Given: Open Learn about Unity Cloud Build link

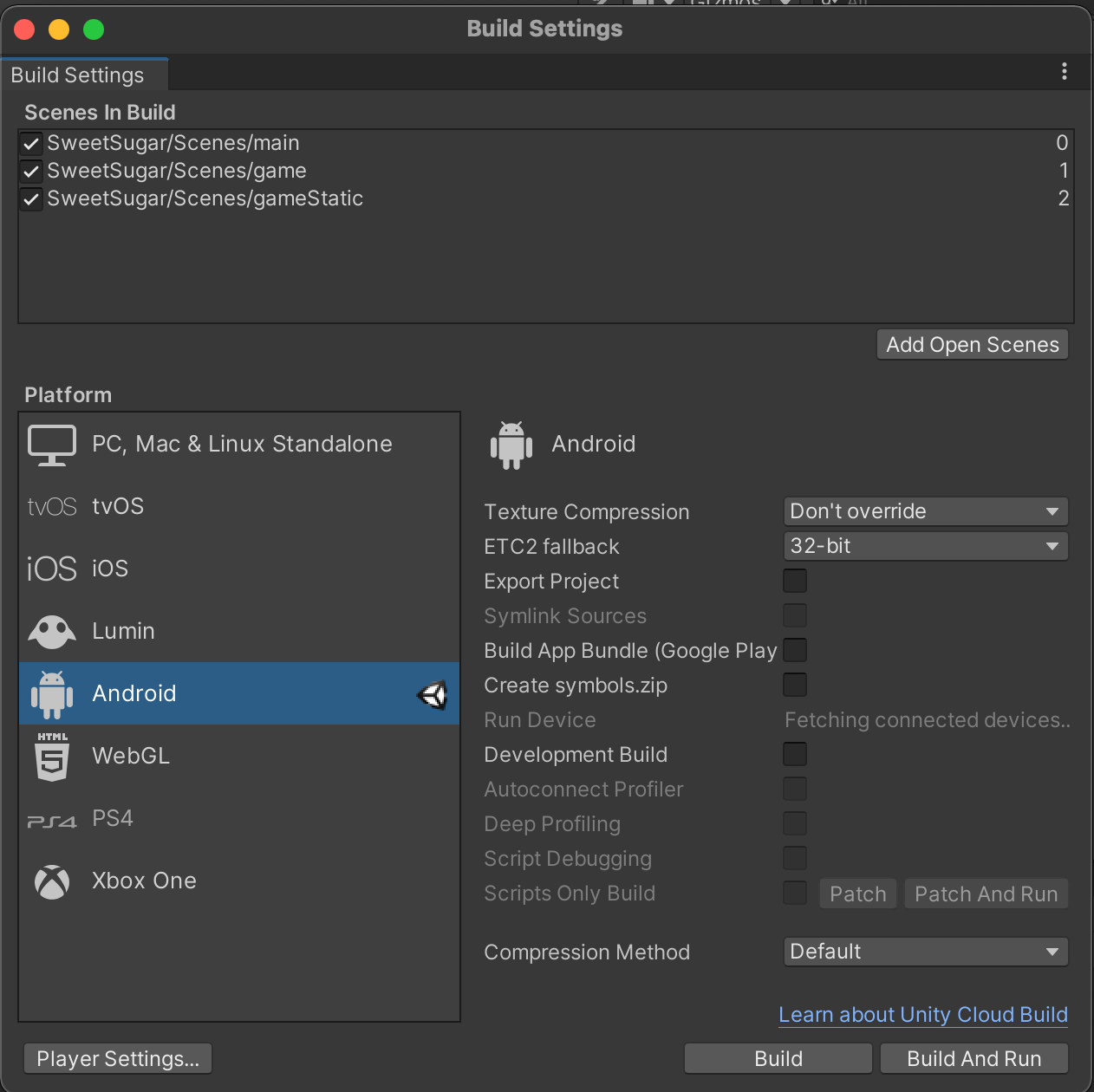Looking at the screenshot, I should point(923,1015).
